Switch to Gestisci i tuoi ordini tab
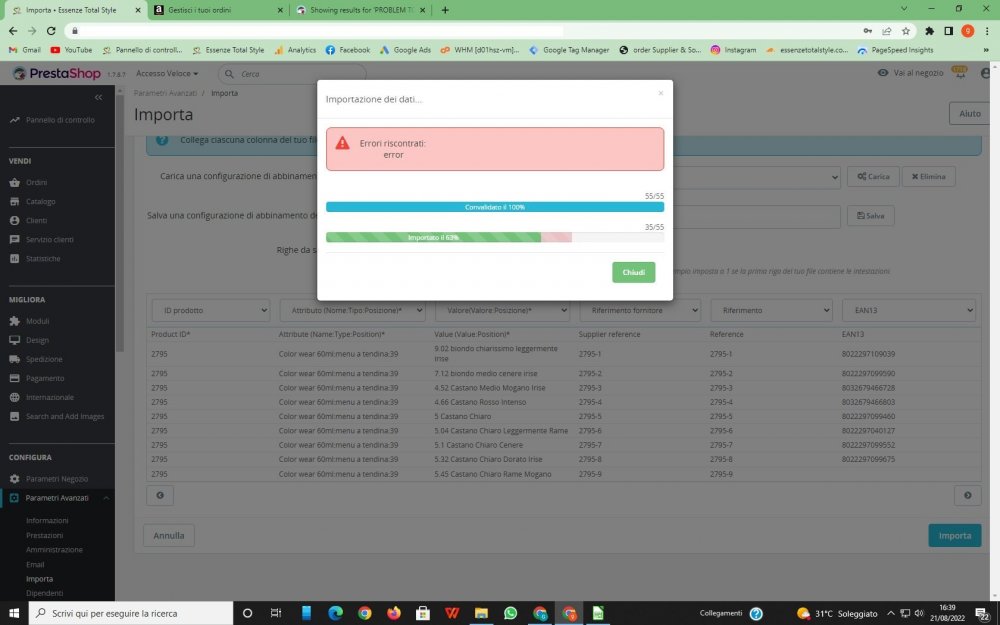The height and width of the screenshot is (625, 1000). click(217, 10)
